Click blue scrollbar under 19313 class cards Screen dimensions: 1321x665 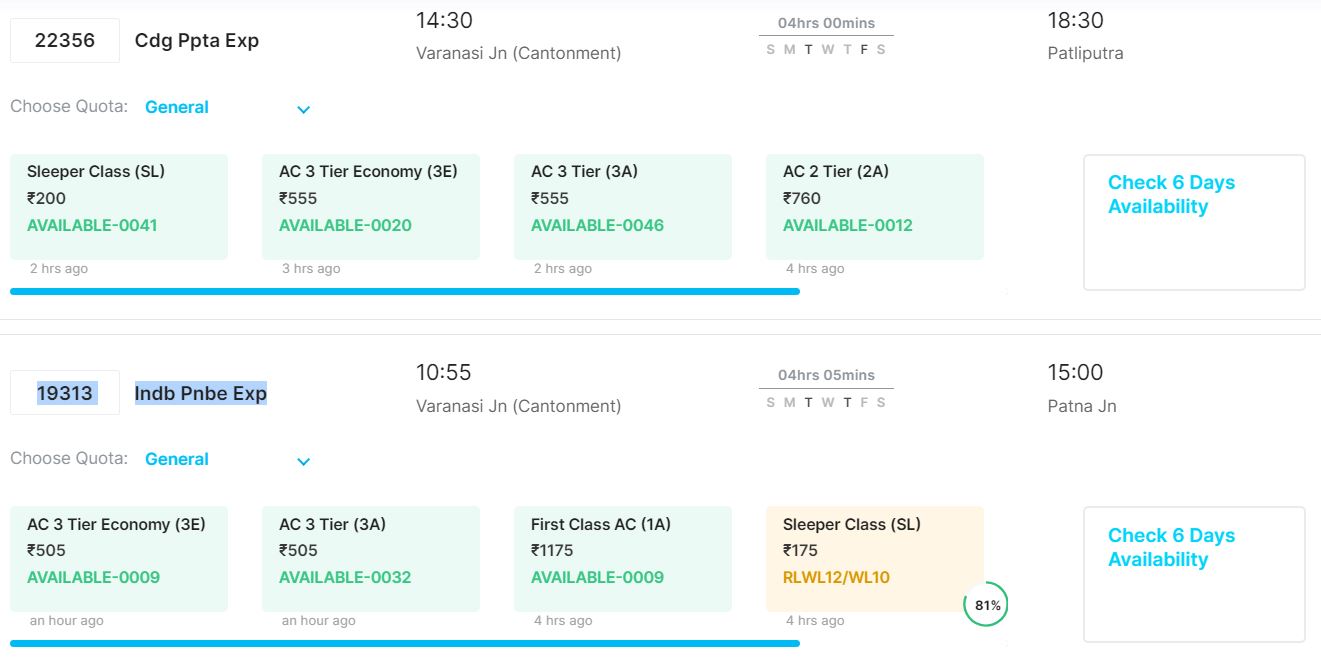click(405, 643)
